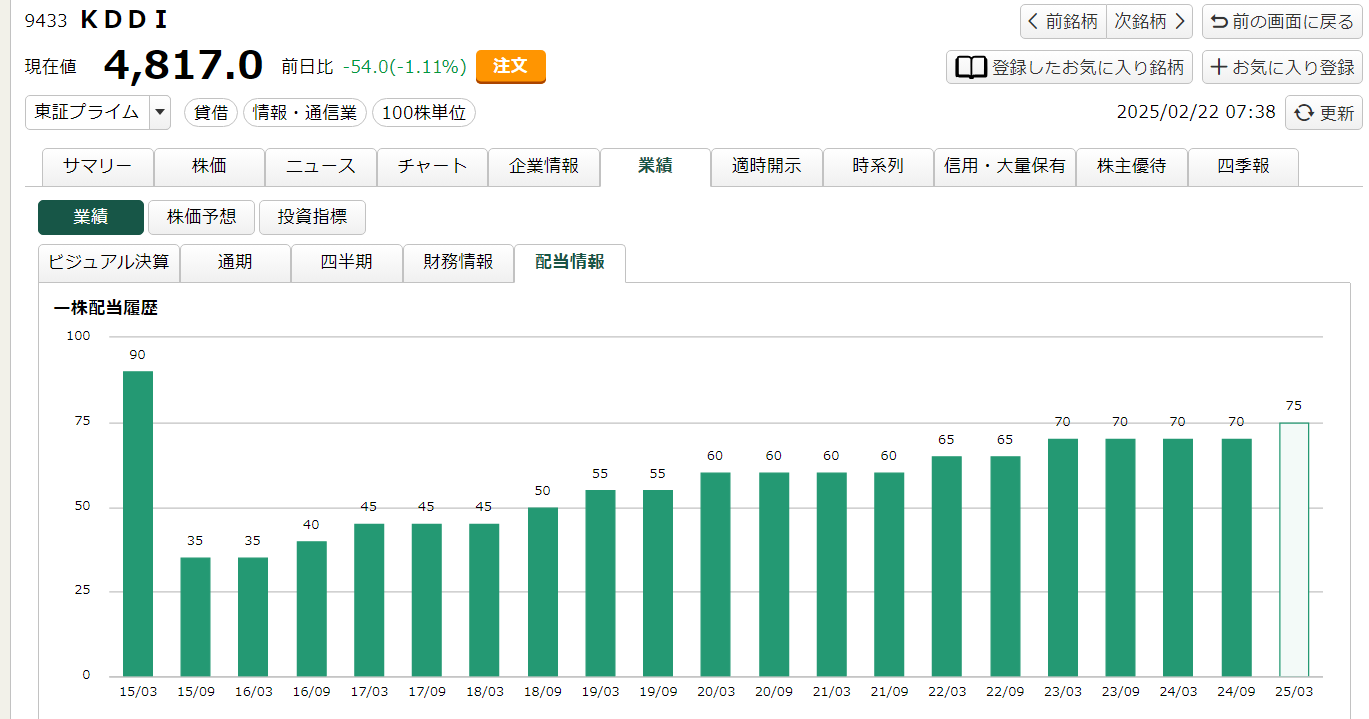Viewport: 1369px width, 719px height.
Task: Switch to the 信用・大量保有 tab
Action: coord(1005,167)
